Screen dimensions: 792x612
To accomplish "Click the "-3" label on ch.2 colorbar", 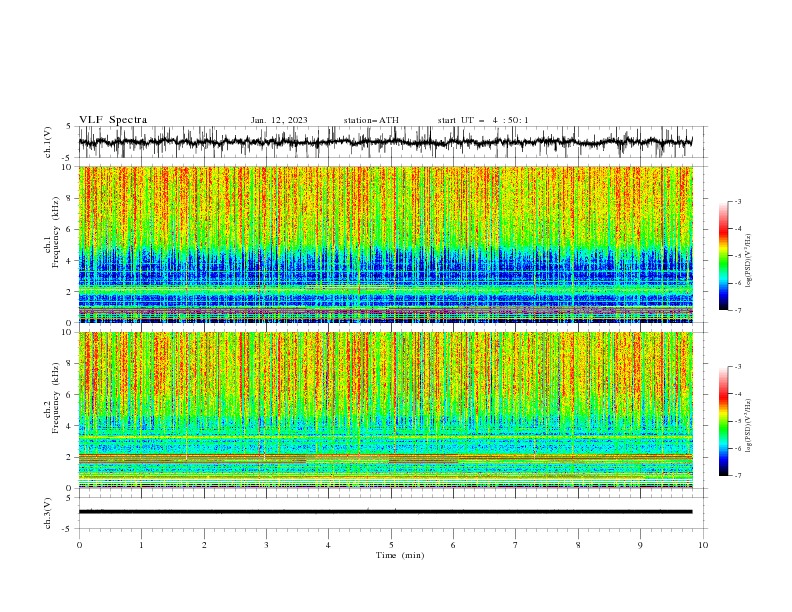I will (x=737, y=367).
